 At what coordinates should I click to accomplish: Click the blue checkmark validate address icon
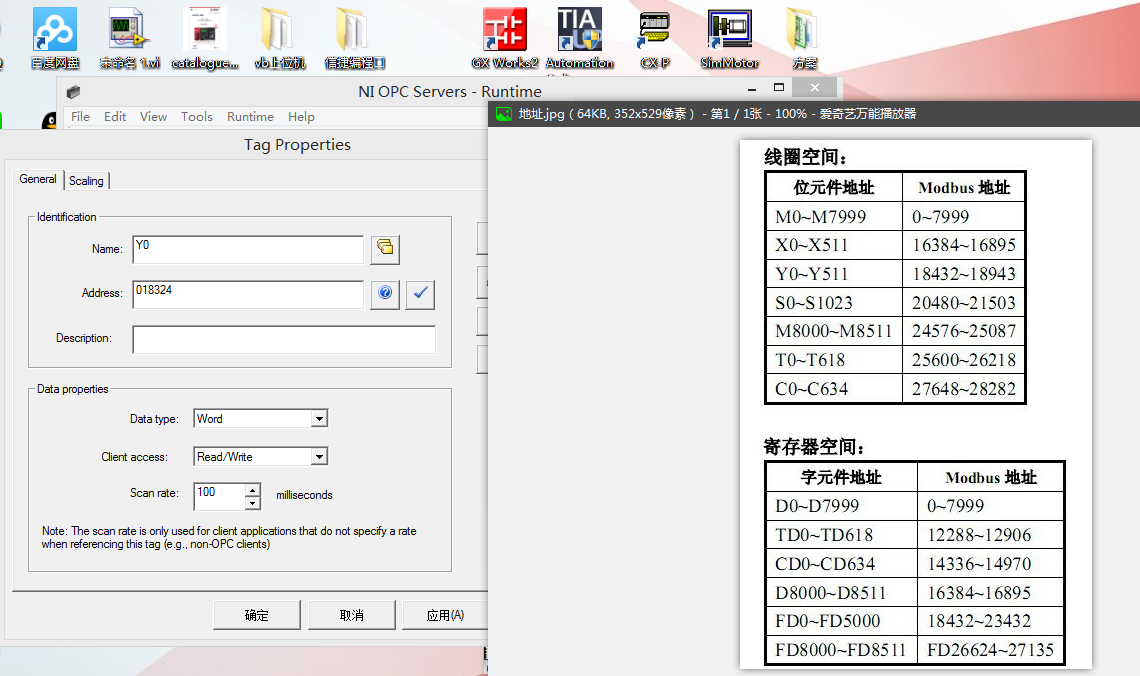tap(420, 294)
